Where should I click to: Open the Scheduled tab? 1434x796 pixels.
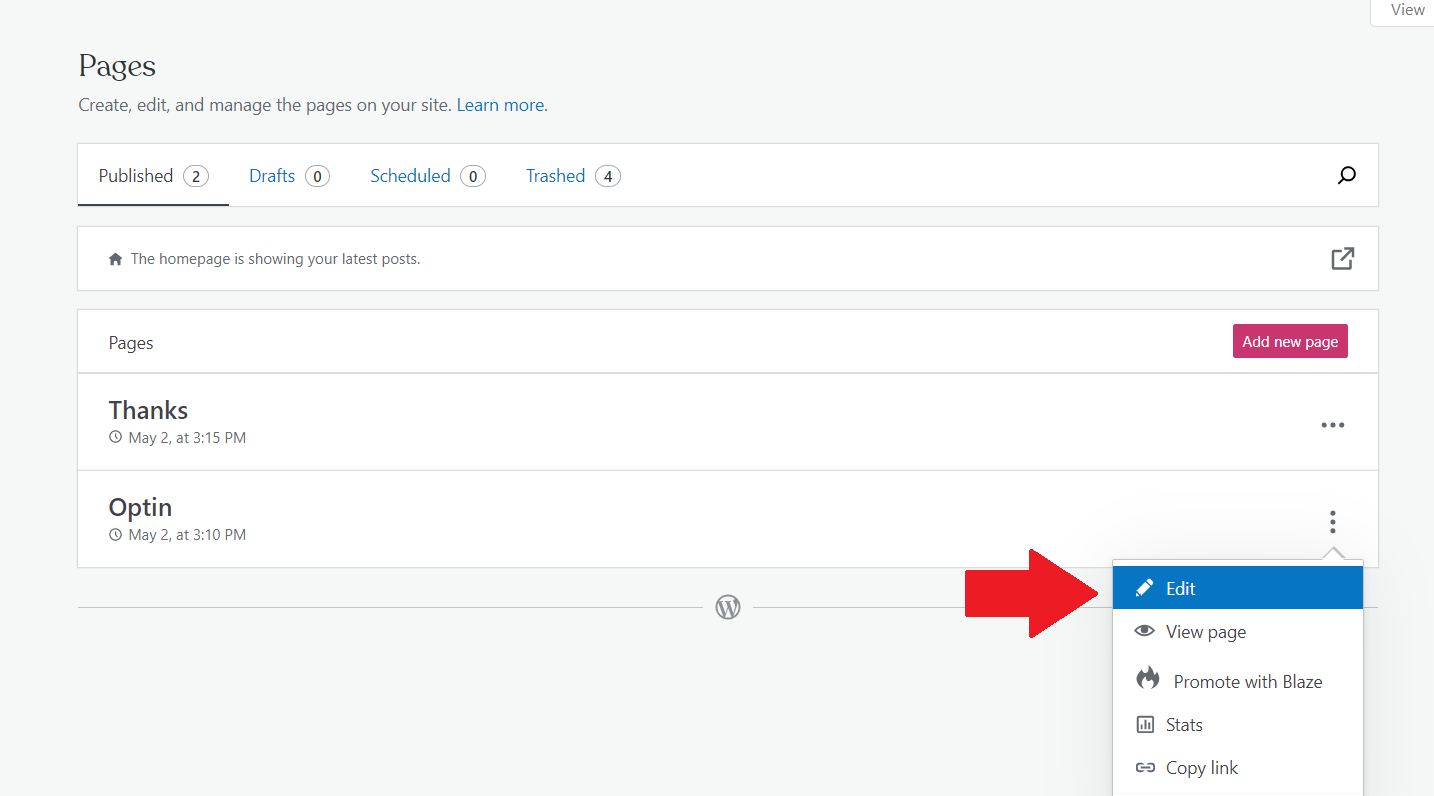click(x=428, y=176)
